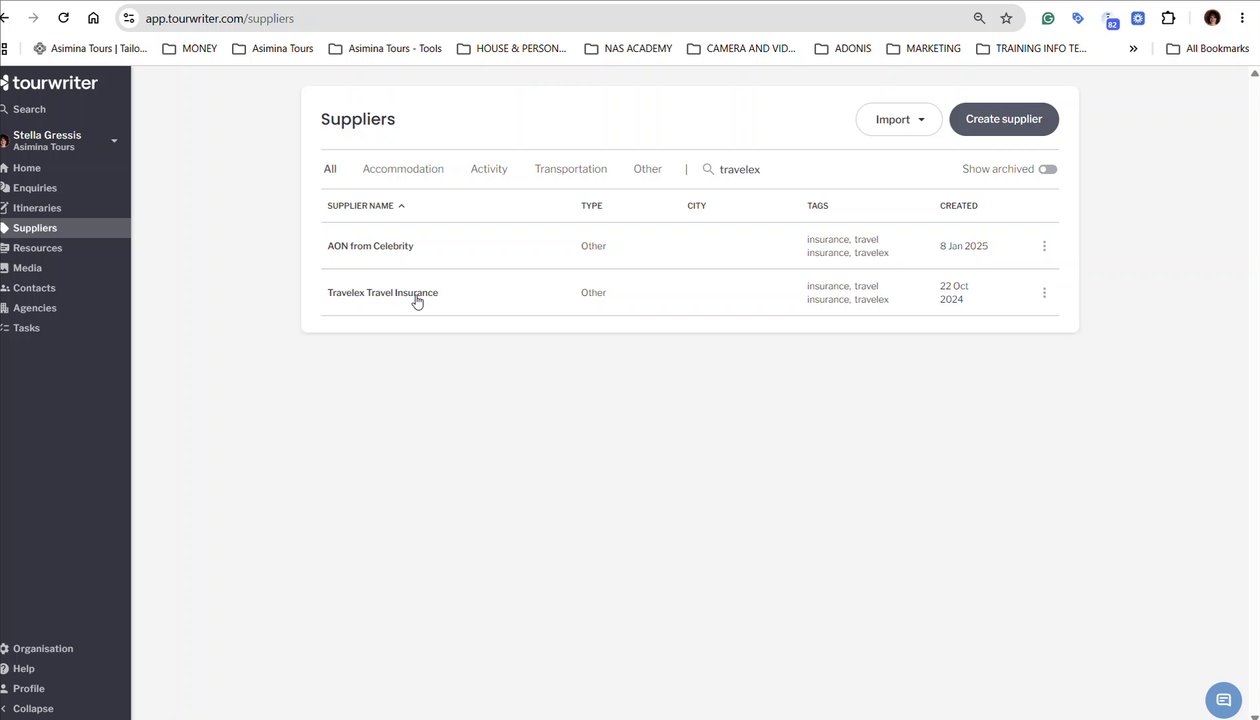Navigate forward in the browser
The height and width of the screenshot is (720, 1260).
coord(33,18)
